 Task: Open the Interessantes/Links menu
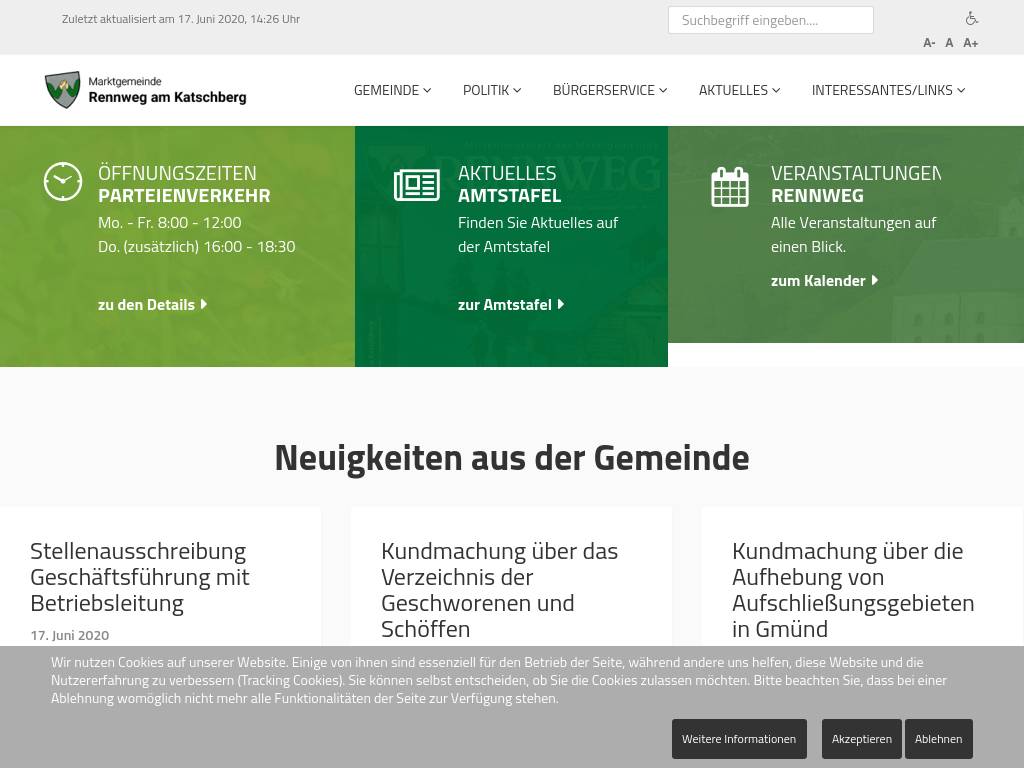coord(888,90)
